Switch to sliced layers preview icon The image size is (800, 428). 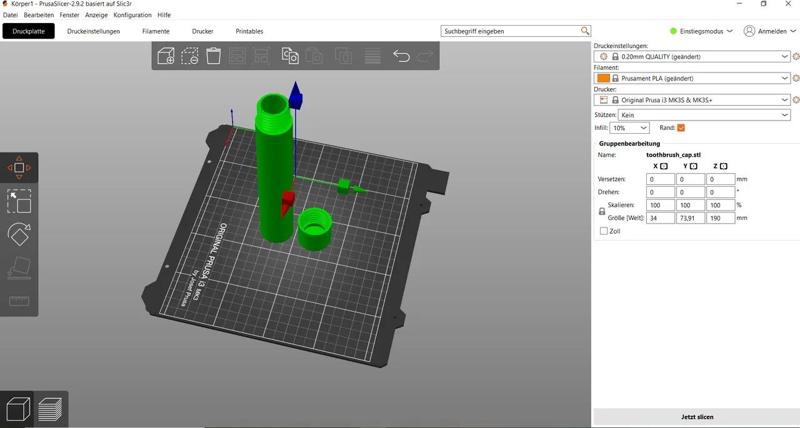[x=50, y=409]
